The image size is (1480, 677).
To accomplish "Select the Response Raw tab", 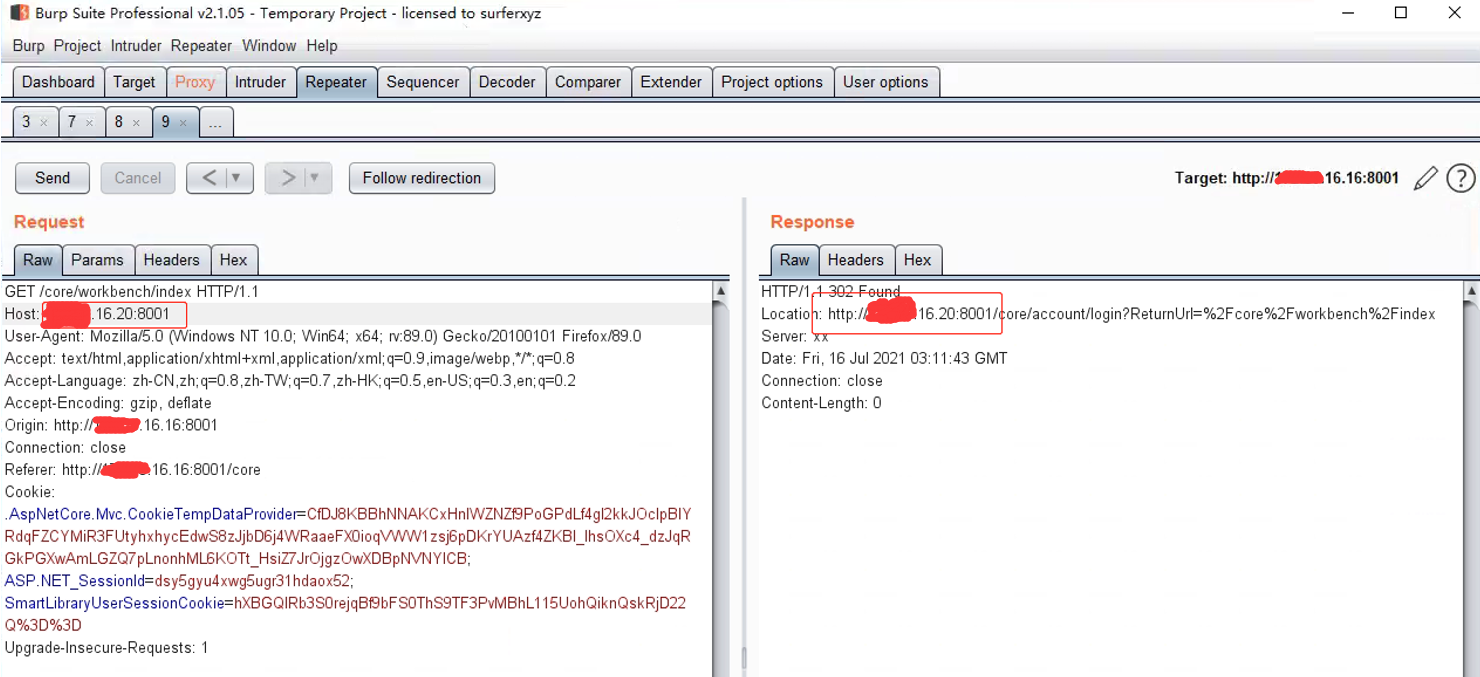I will pos(795,260).
